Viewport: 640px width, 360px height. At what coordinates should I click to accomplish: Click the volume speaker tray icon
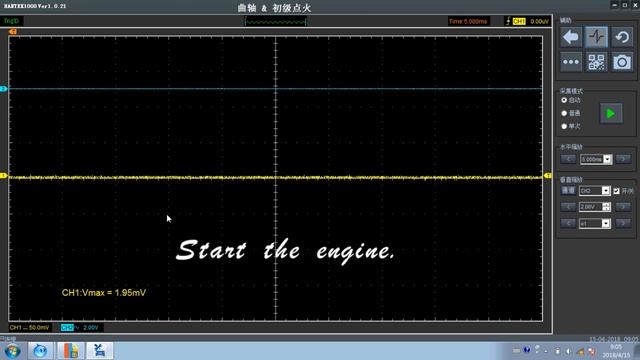coord(569,351)
